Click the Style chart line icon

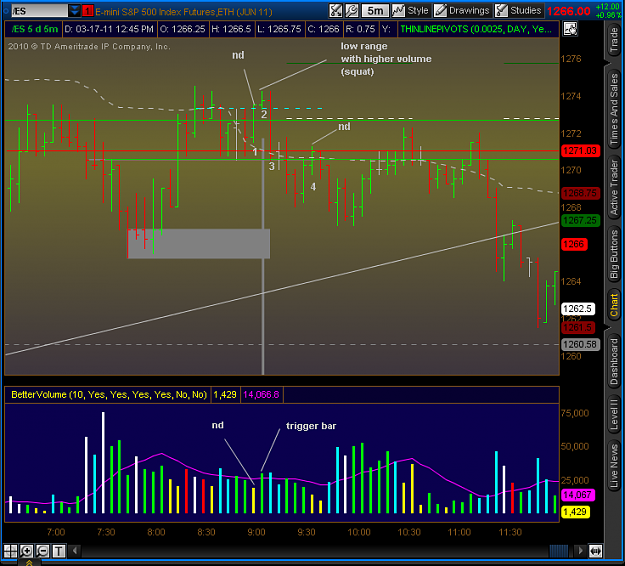pos(398,10)
